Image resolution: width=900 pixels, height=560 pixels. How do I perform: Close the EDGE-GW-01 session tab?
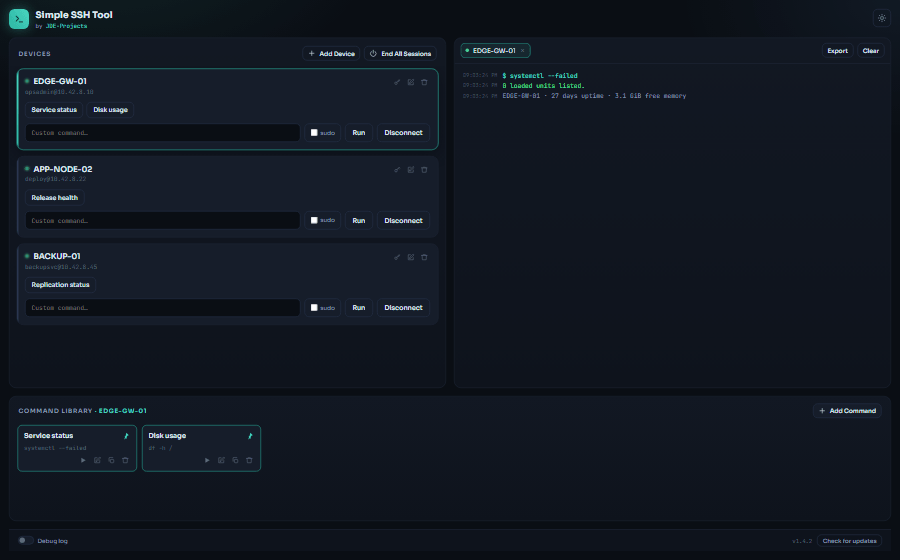tap(522, 51)
